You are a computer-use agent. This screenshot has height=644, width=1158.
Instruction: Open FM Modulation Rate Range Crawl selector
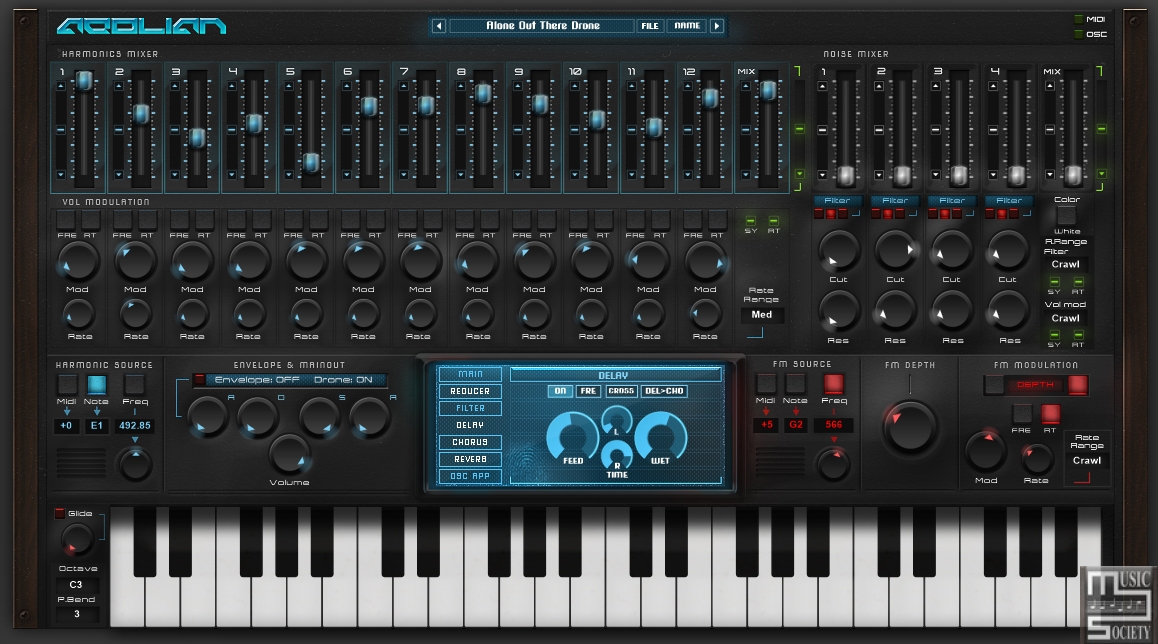(1087, 460)
